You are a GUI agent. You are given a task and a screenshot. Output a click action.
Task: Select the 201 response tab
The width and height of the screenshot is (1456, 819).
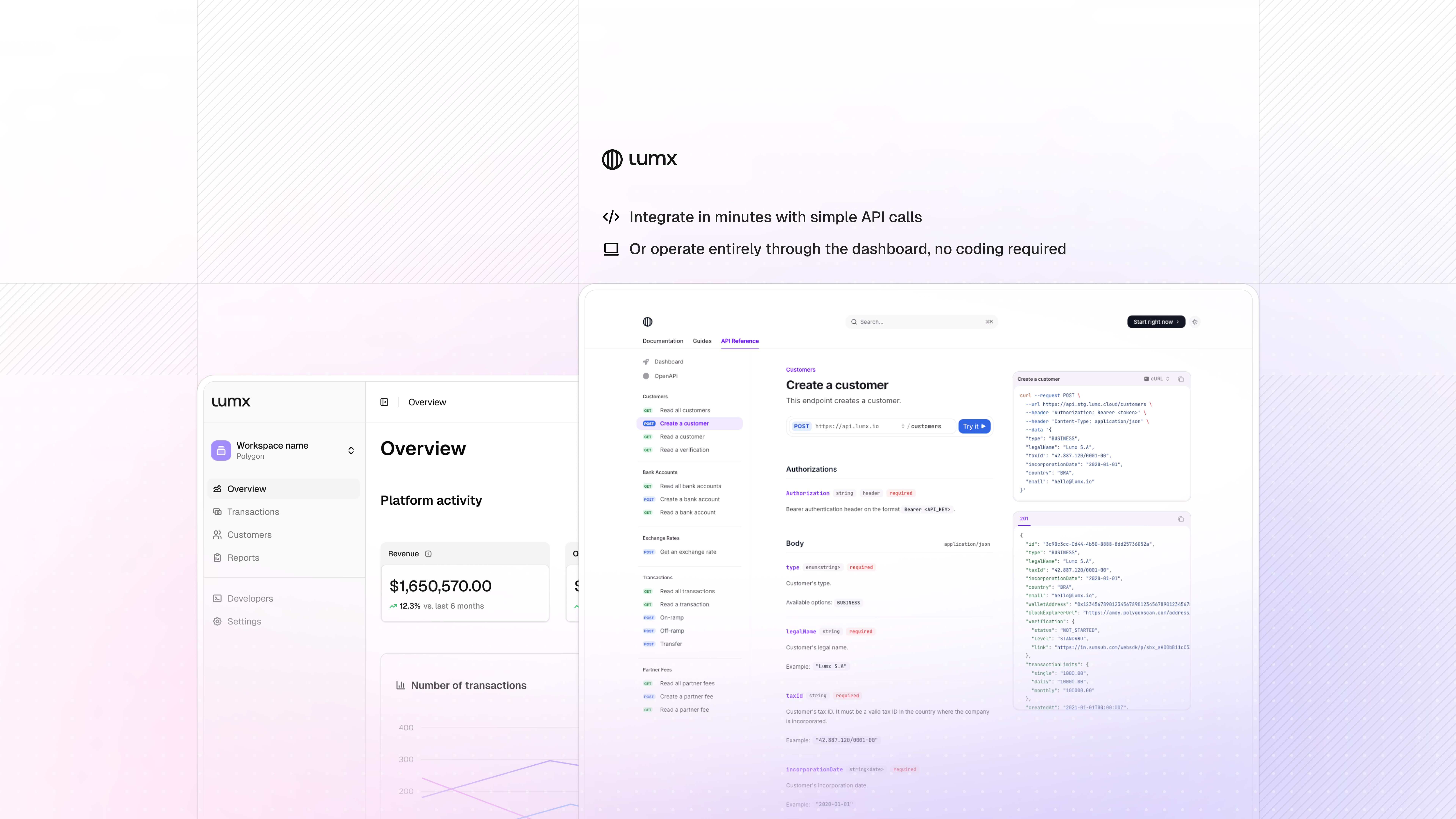click(x=1024, y=518)
